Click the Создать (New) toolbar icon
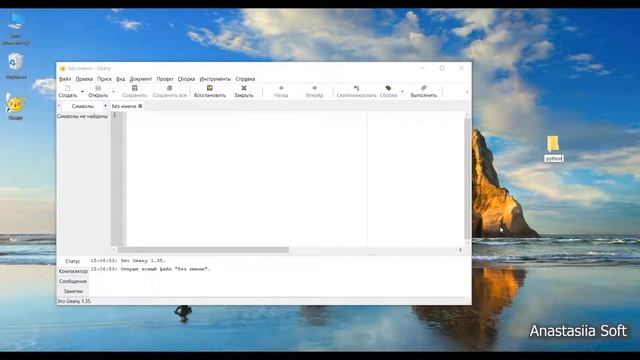This screenshot has height=360, width=640. coord(67,91)
